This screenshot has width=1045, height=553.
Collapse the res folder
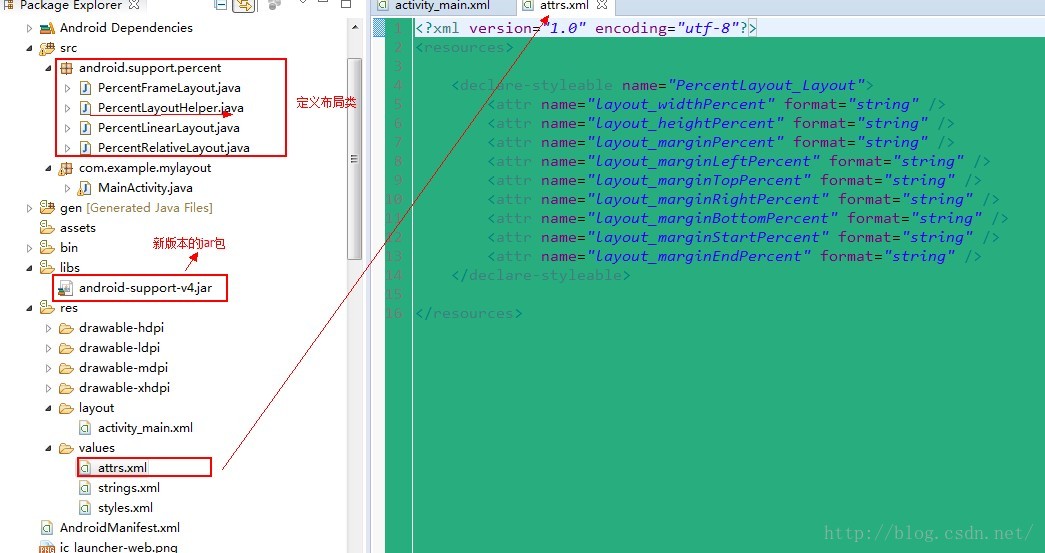[29, 308]
